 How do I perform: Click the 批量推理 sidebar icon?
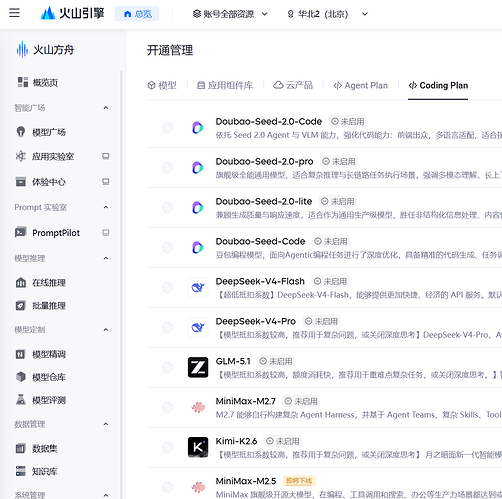pos(21,305)
